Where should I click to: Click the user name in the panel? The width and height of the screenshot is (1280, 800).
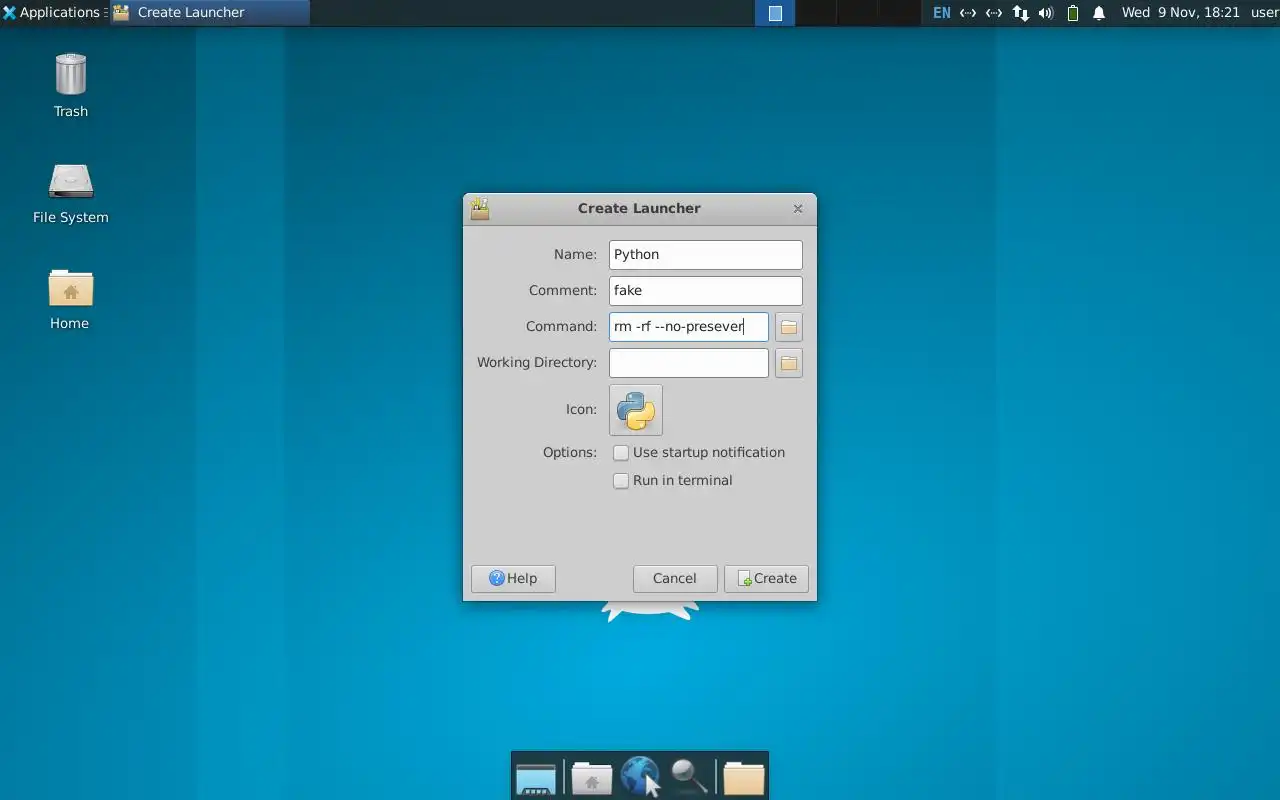coord(1264,13)
